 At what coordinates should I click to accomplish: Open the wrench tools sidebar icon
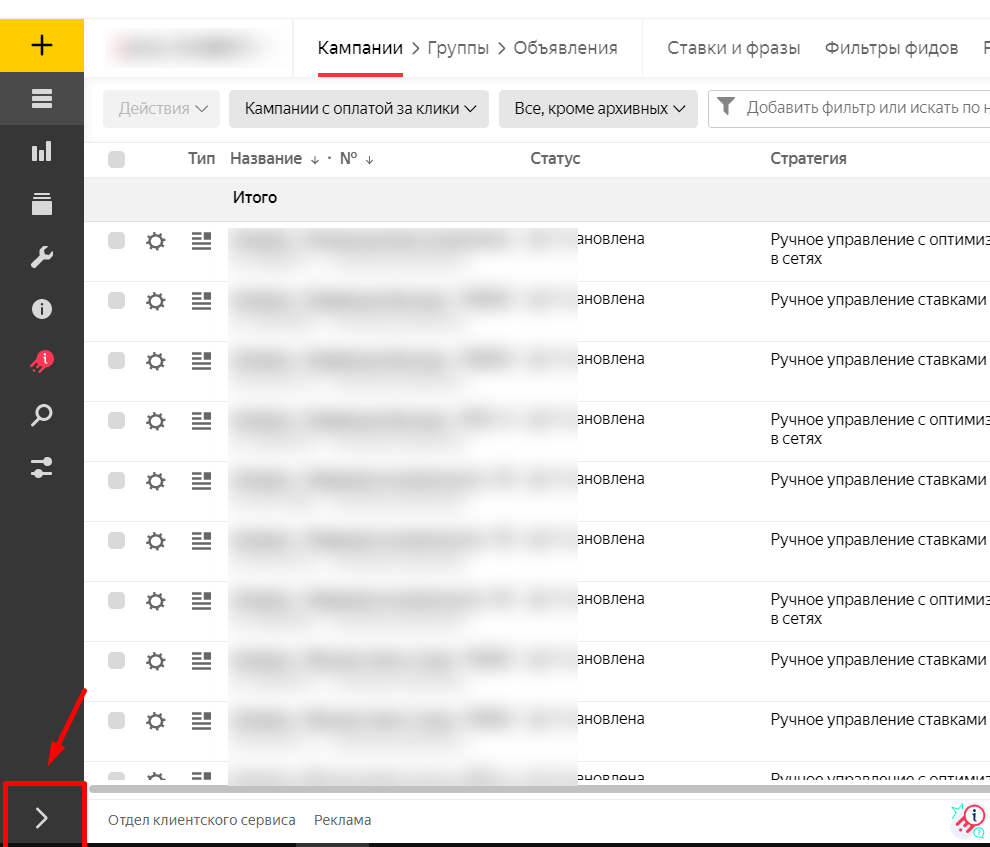click(41, 258)
